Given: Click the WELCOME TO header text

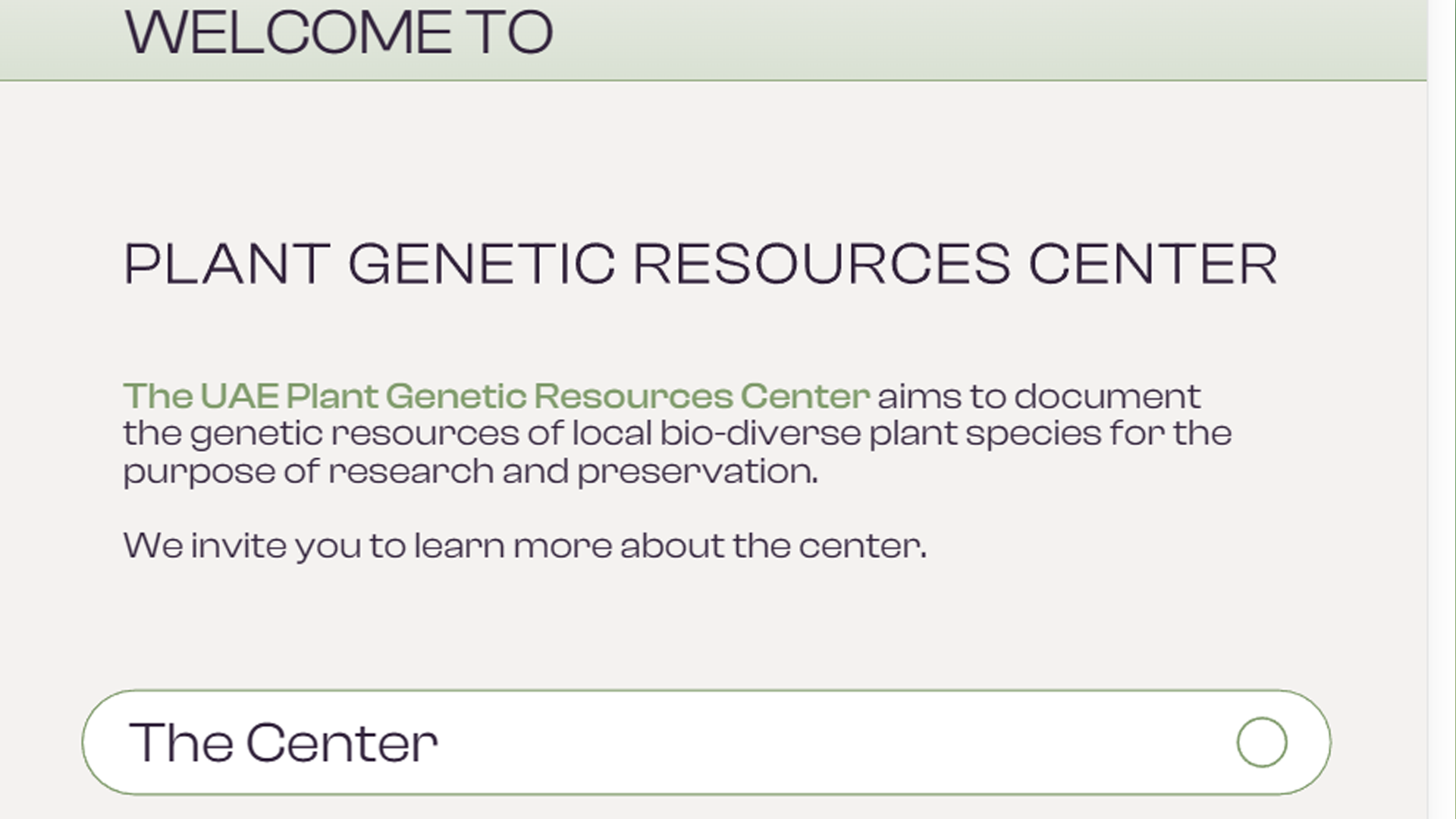Looking at the screenshot, I should [x=339, y=33].
